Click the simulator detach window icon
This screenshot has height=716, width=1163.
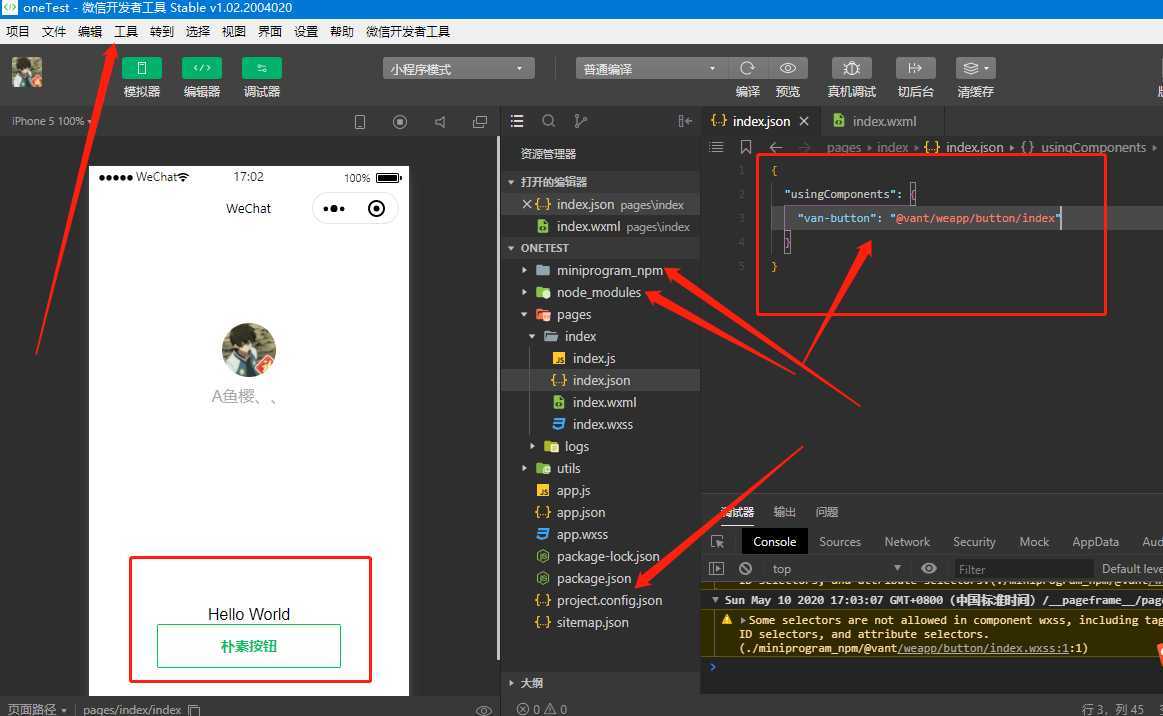click(x=480, y=122)
